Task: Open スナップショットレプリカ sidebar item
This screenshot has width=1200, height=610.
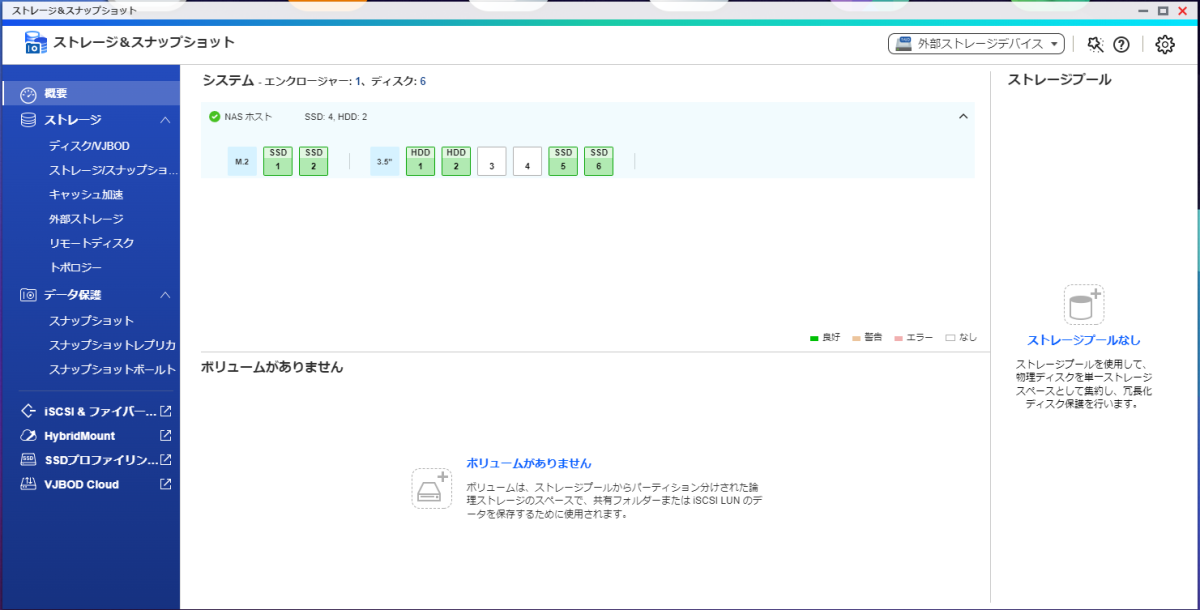Action: coord(112,345)
